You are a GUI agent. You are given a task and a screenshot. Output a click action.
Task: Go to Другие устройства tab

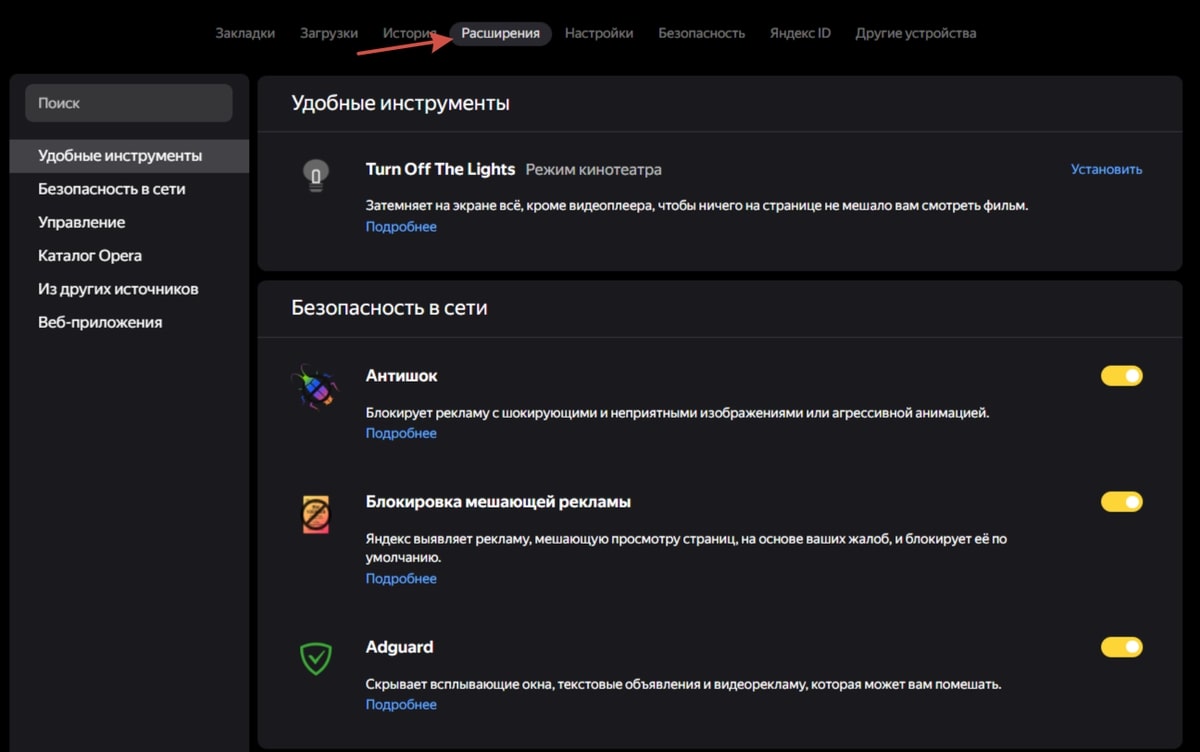pos(916,33)
